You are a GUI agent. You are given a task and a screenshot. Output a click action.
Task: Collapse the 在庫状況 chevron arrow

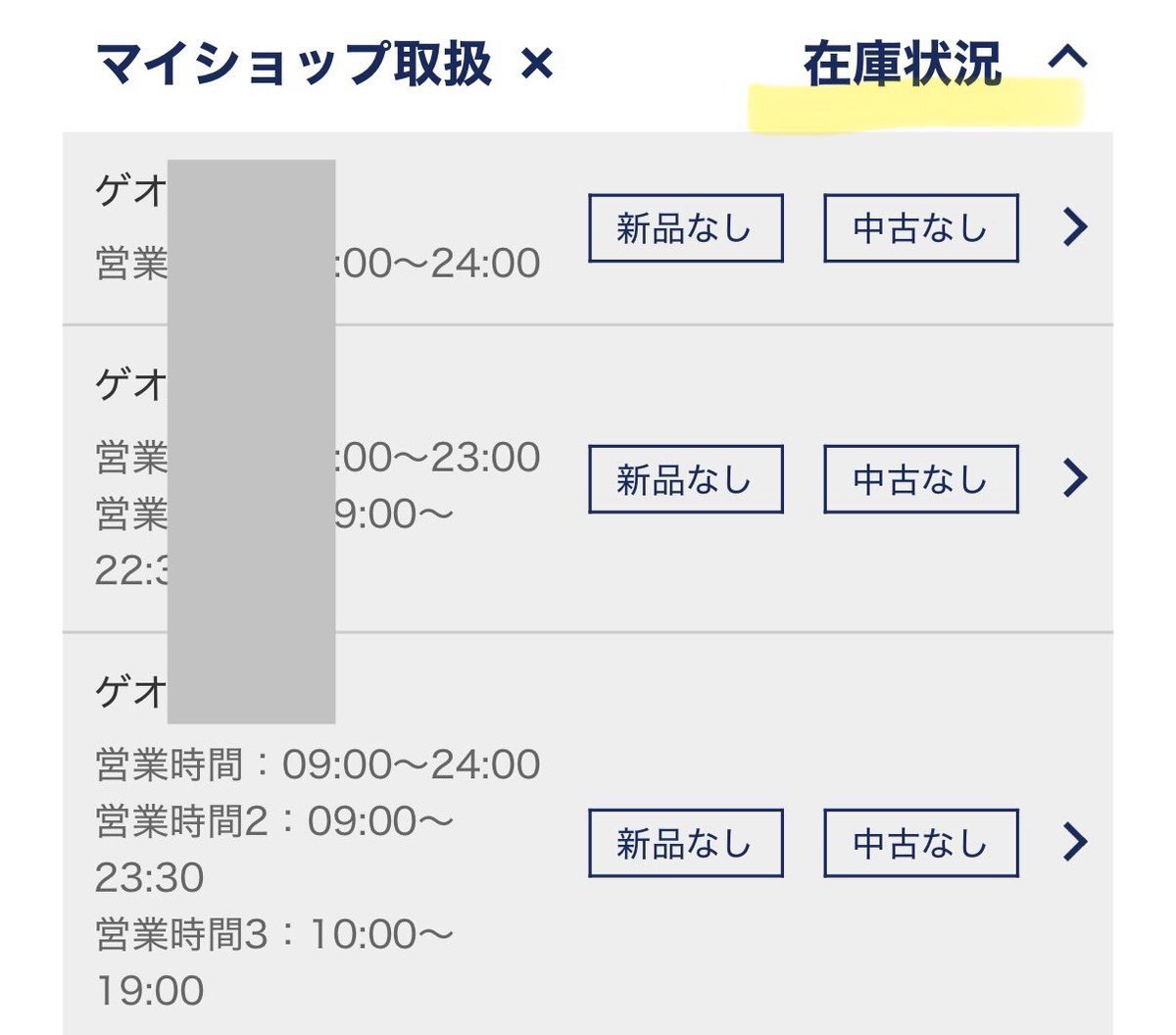pyautogui.click(x=1067, y=59)
